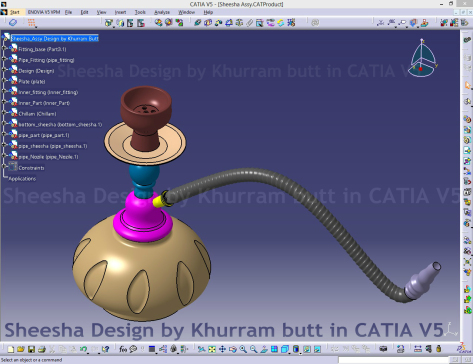Toggle the Hide/Show icon

click(x=307, y=349)
